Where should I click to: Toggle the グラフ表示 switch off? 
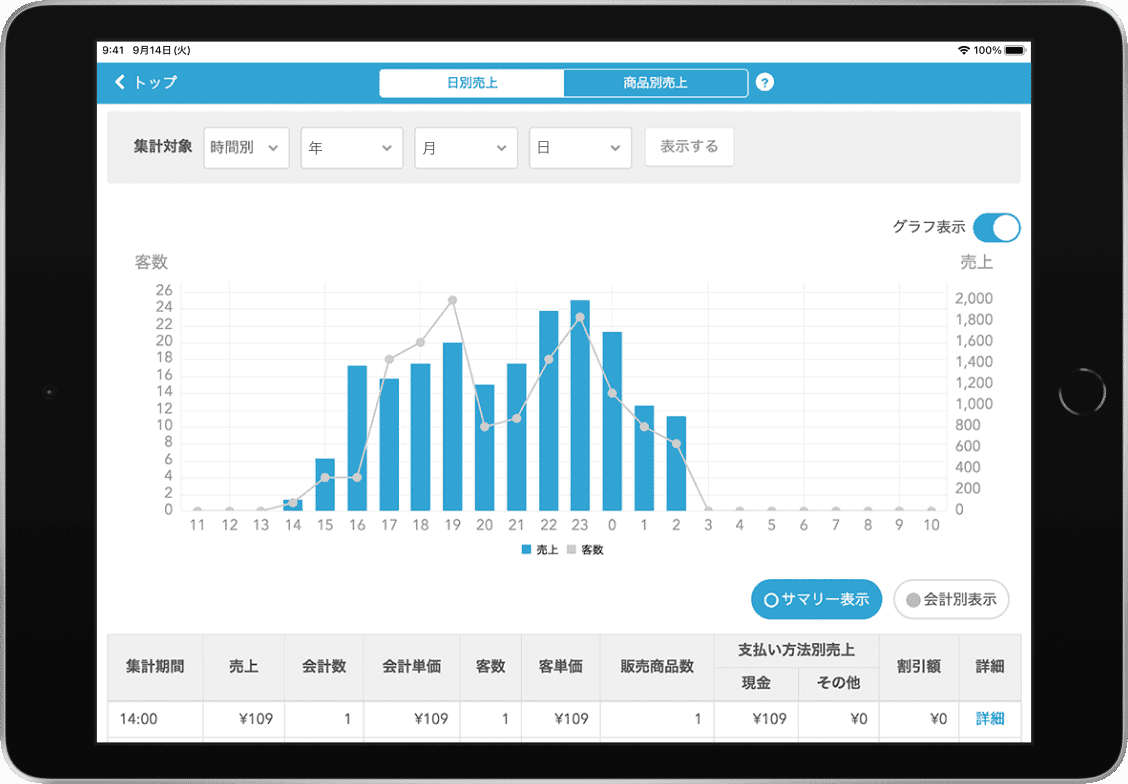point(996,228)
